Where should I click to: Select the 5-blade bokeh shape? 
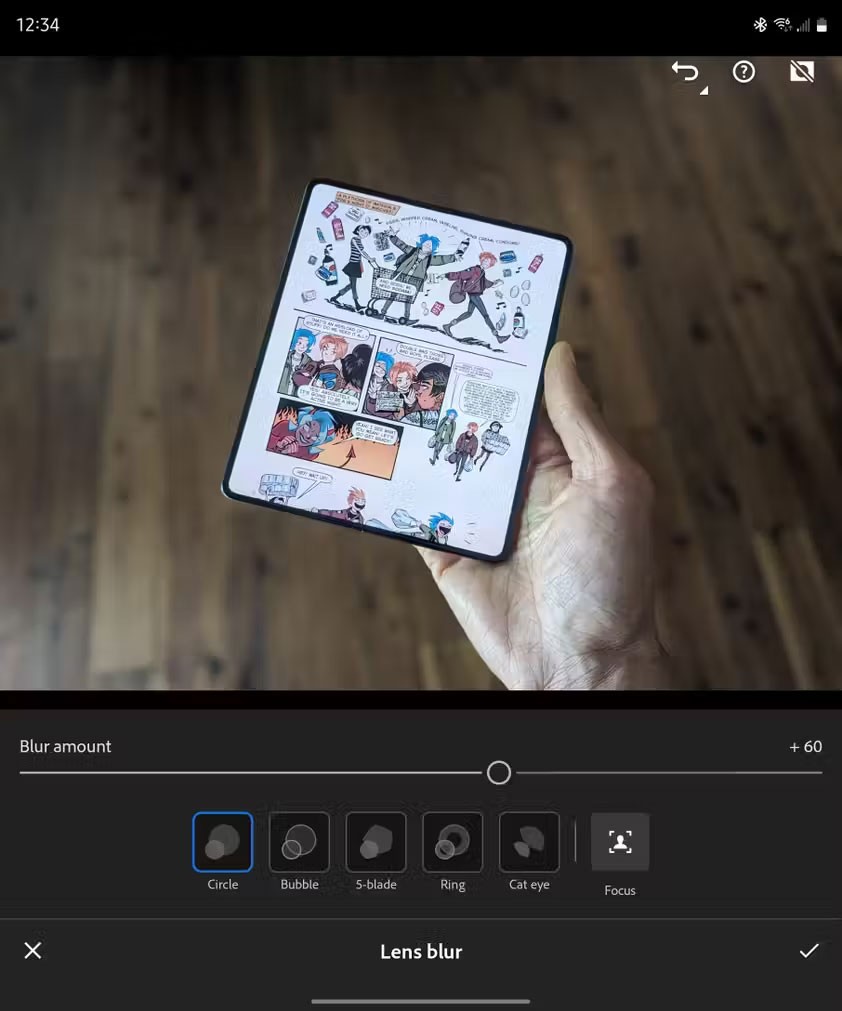point(376,842)
